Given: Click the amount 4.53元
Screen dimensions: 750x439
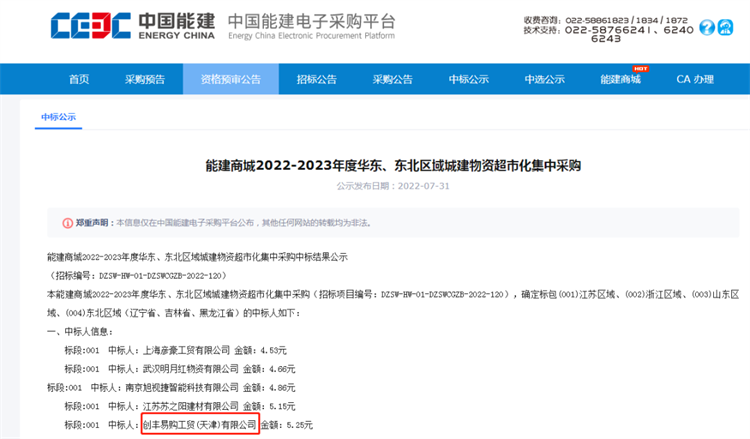Looking at the screenshot, I should (273, 351).
